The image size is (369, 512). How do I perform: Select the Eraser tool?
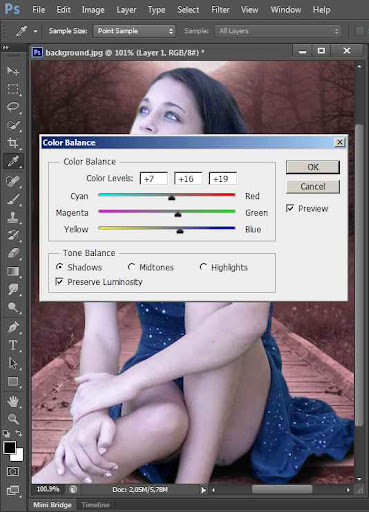coord(13,253)
